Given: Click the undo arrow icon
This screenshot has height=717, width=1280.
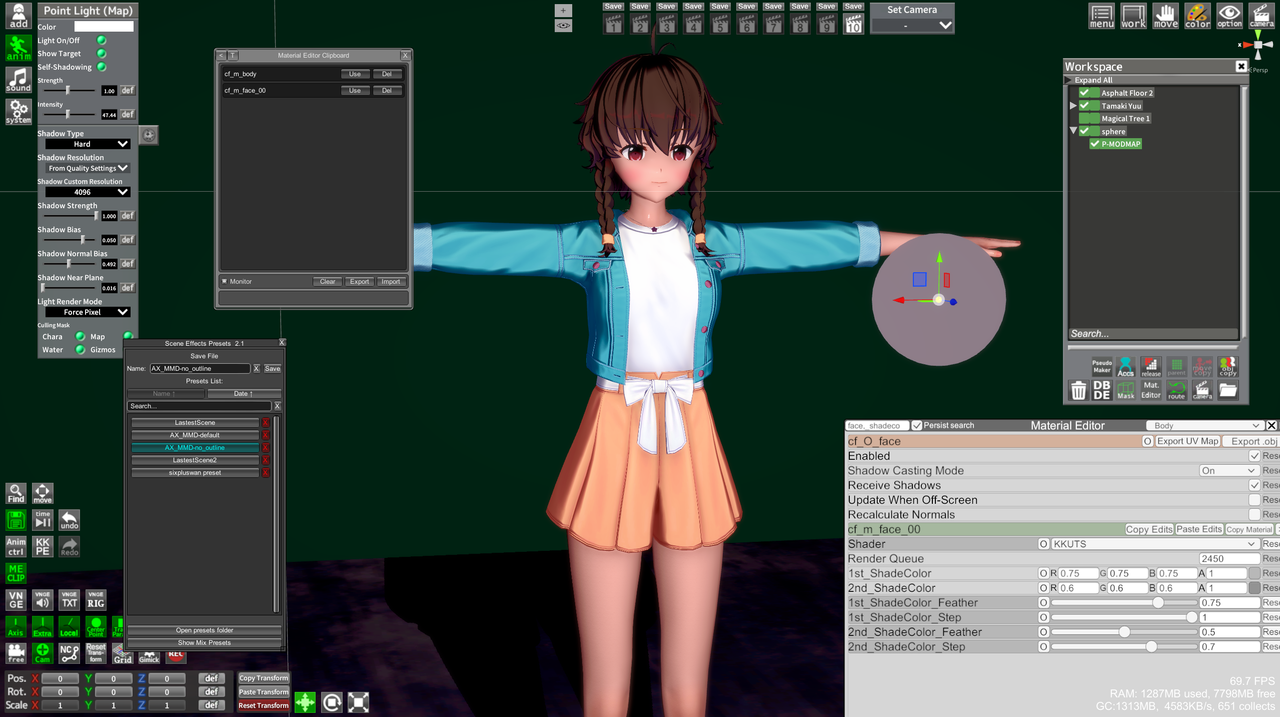Looking at the screenshot, I should click(x=69, y=520).
